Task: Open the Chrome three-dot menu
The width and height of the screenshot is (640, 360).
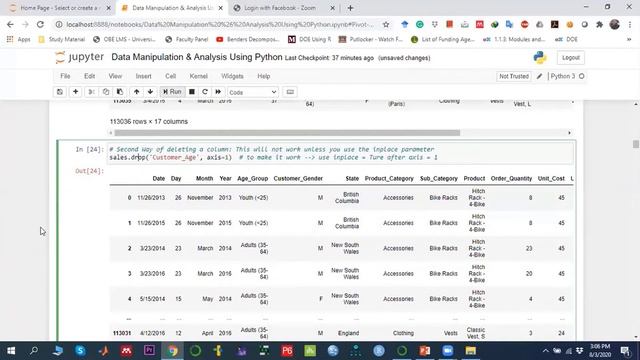Action: [x=629, y=24]
